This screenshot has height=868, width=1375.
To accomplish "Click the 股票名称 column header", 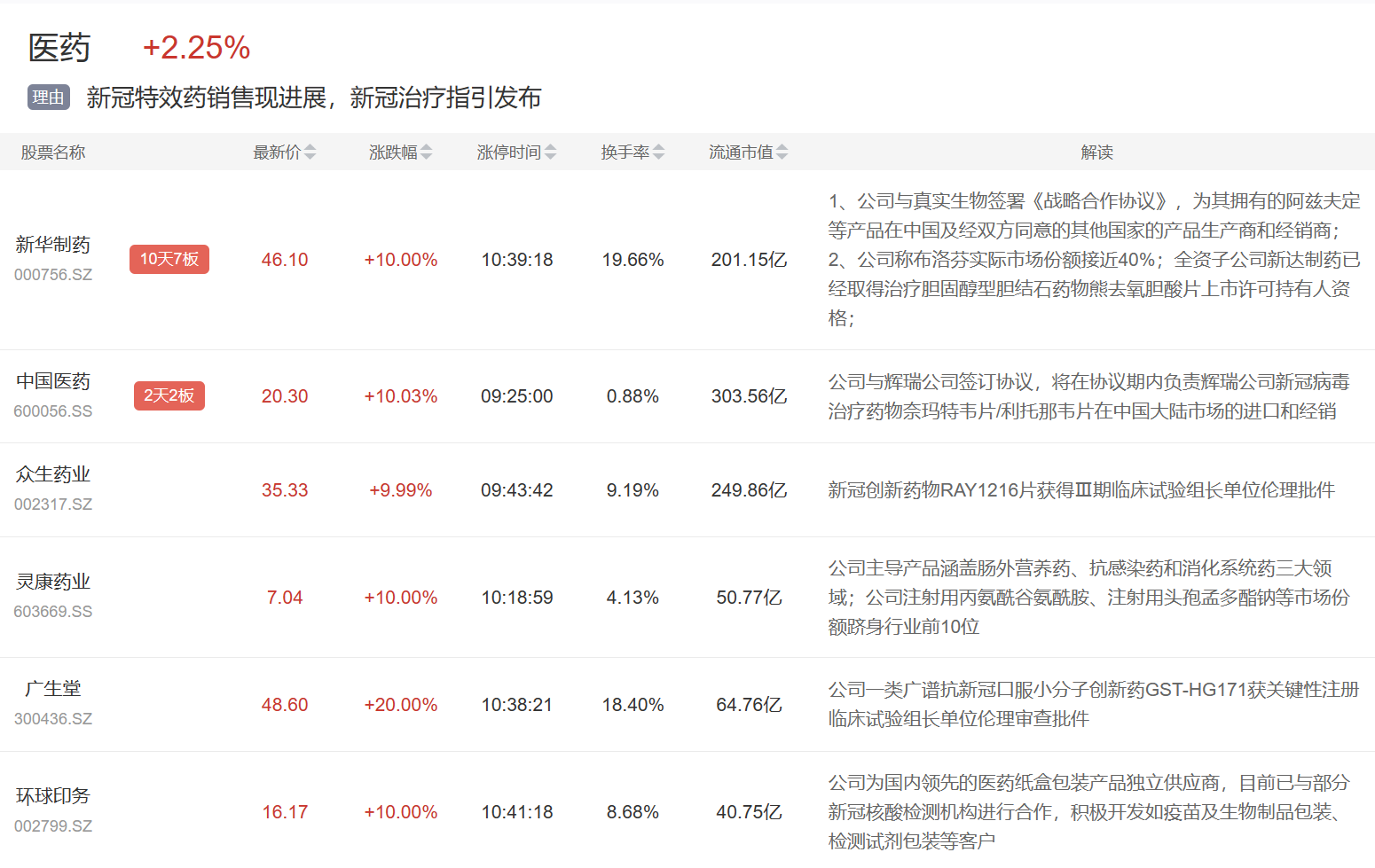I will pyautogui.click(x=53, y=152).
